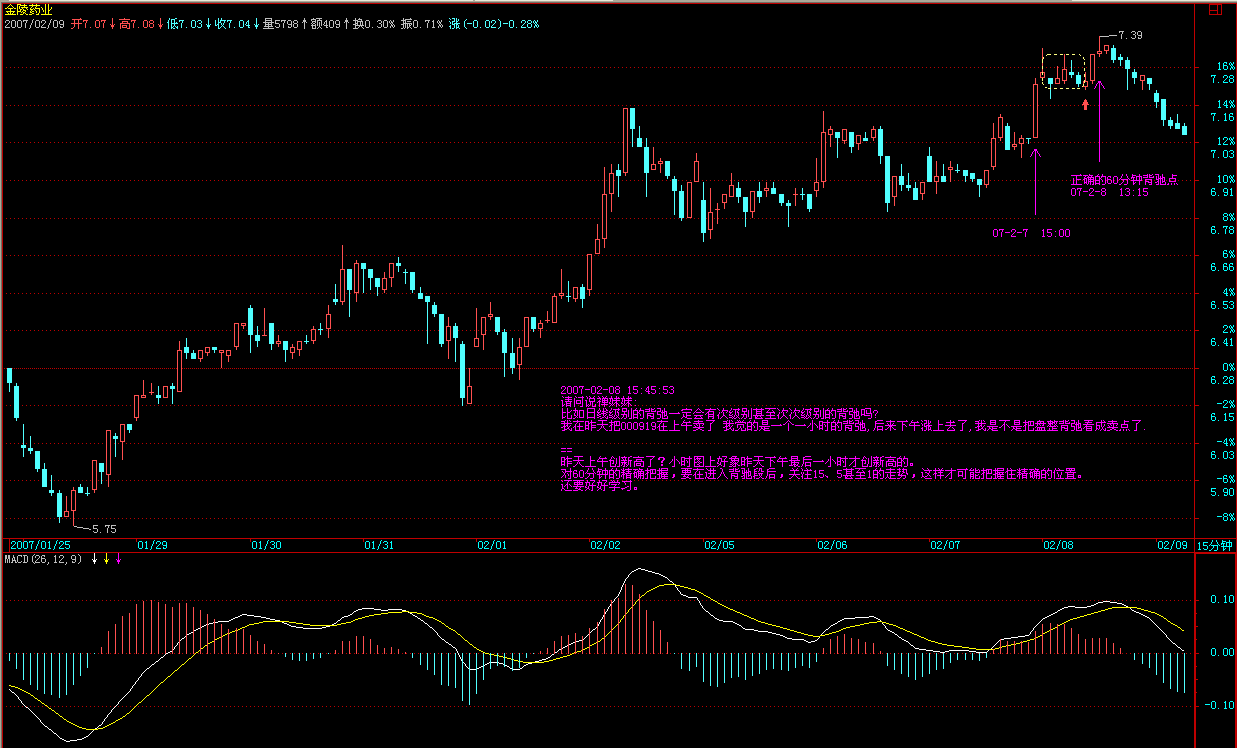Click the magenta arrow above 07-2-7 15:00
The image size is (1237, 748).
pos(1035,155)
